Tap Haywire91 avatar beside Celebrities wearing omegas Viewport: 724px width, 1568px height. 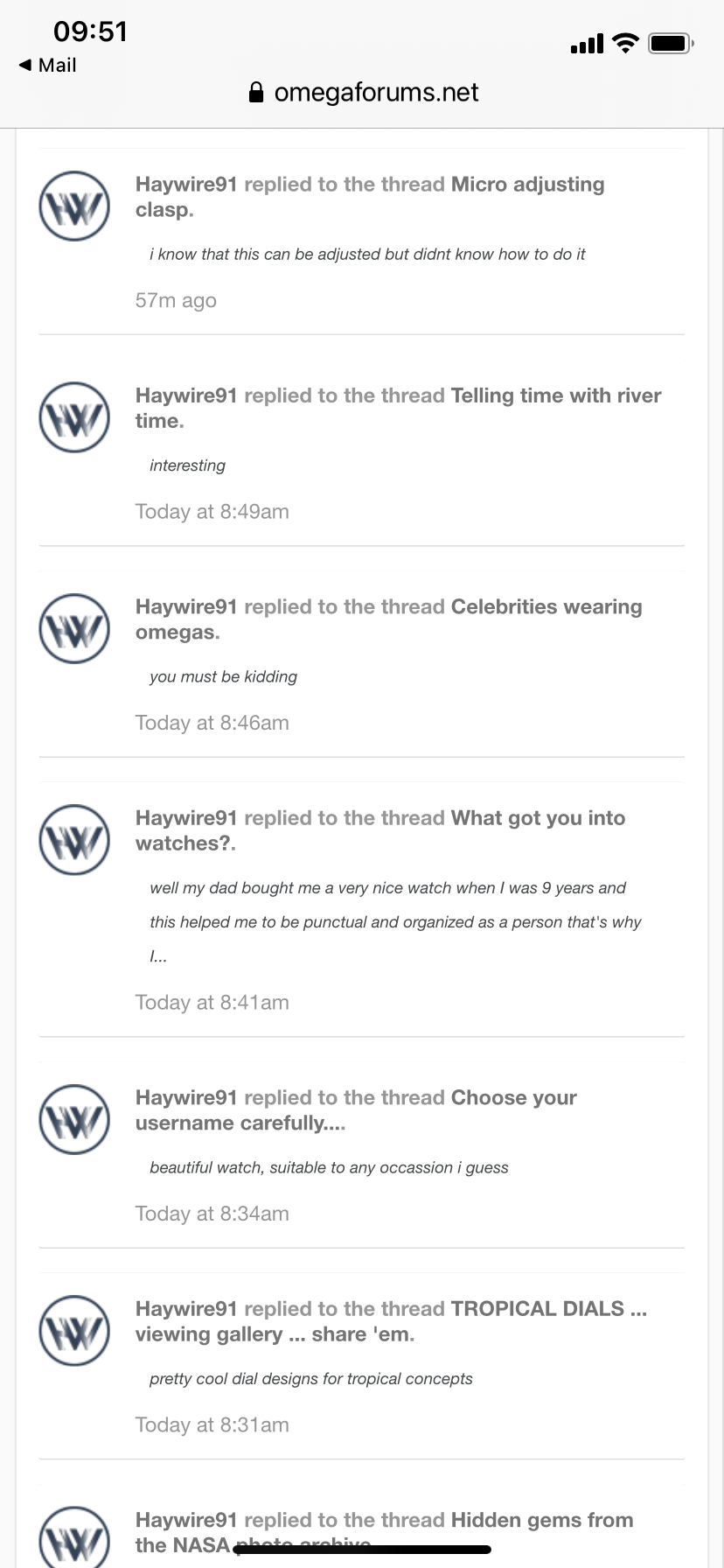click(74, 628)
